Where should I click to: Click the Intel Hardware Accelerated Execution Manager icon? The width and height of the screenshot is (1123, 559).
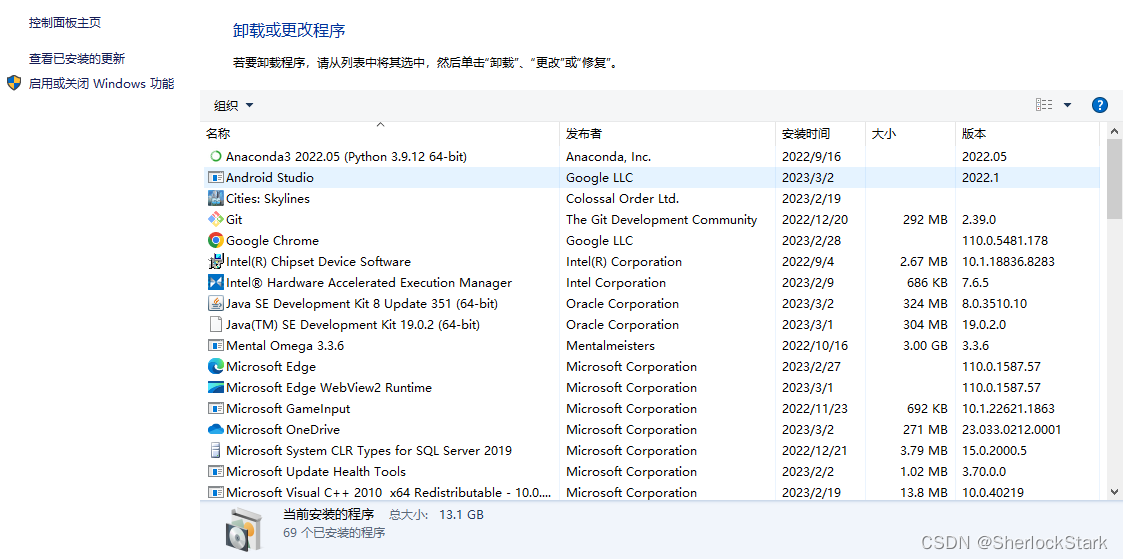(215, 283)
